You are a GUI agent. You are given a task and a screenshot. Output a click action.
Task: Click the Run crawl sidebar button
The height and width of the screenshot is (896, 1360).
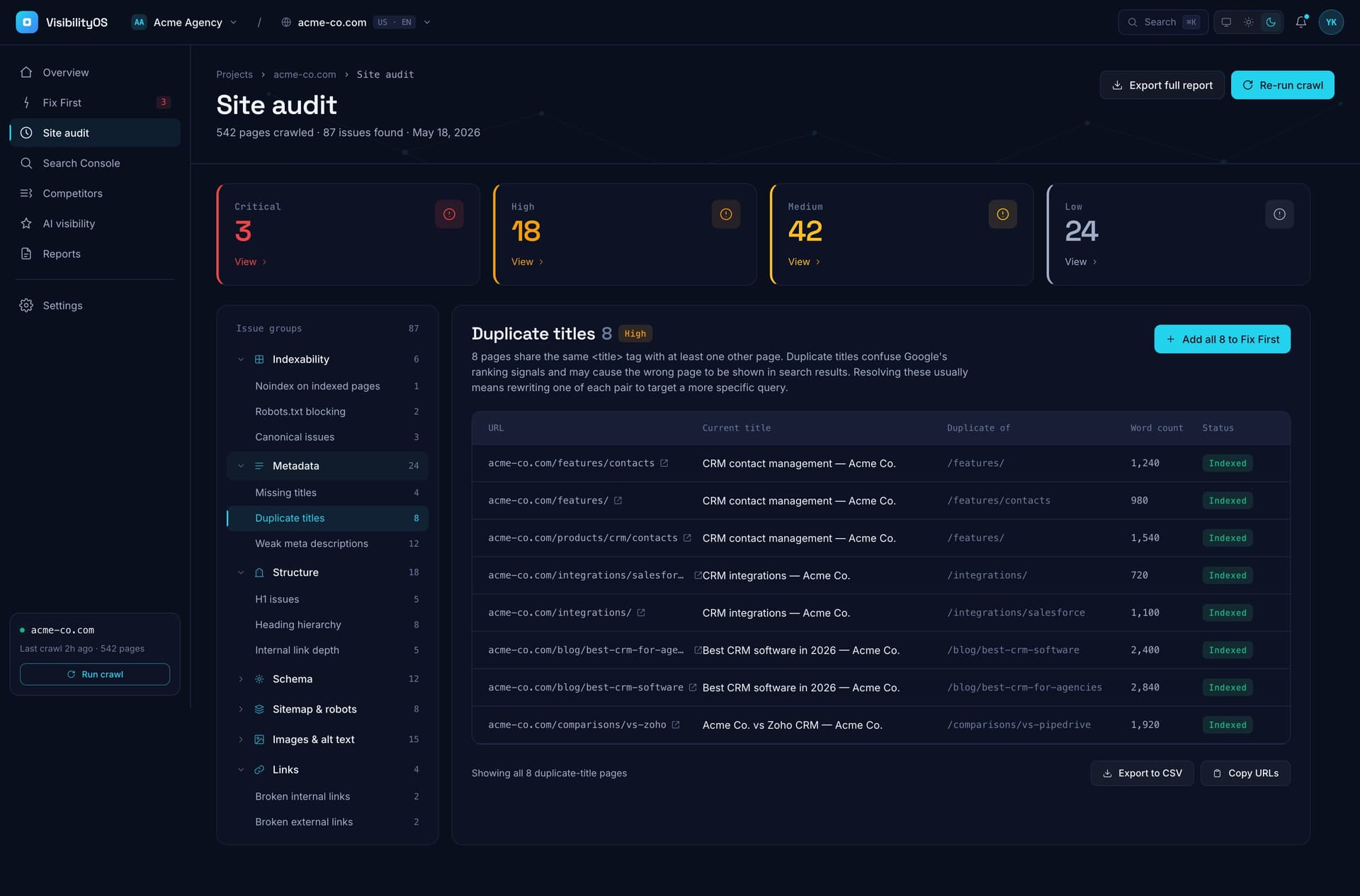coord(95,674)
